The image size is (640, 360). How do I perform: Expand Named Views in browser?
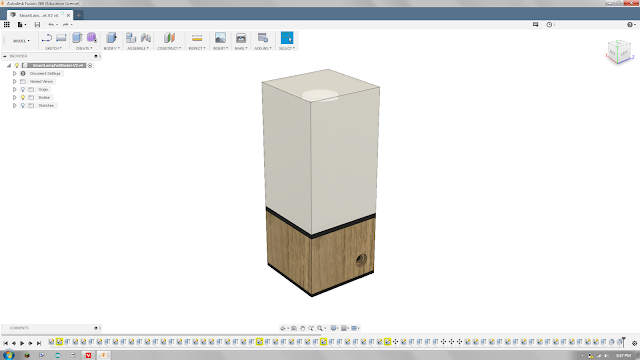click(x=15, y=81)
